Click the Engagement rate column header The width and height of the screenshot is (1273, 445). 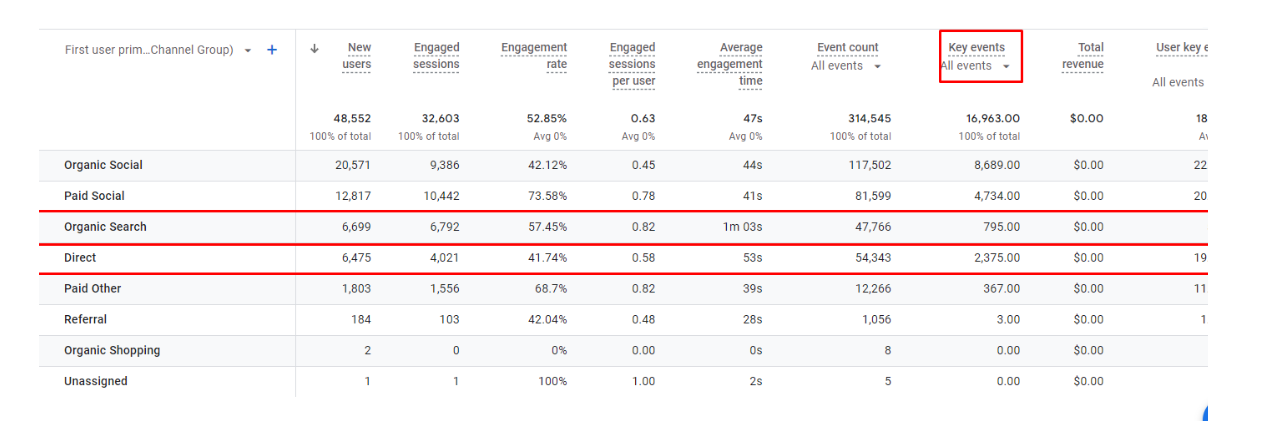[x=534, y=56]
